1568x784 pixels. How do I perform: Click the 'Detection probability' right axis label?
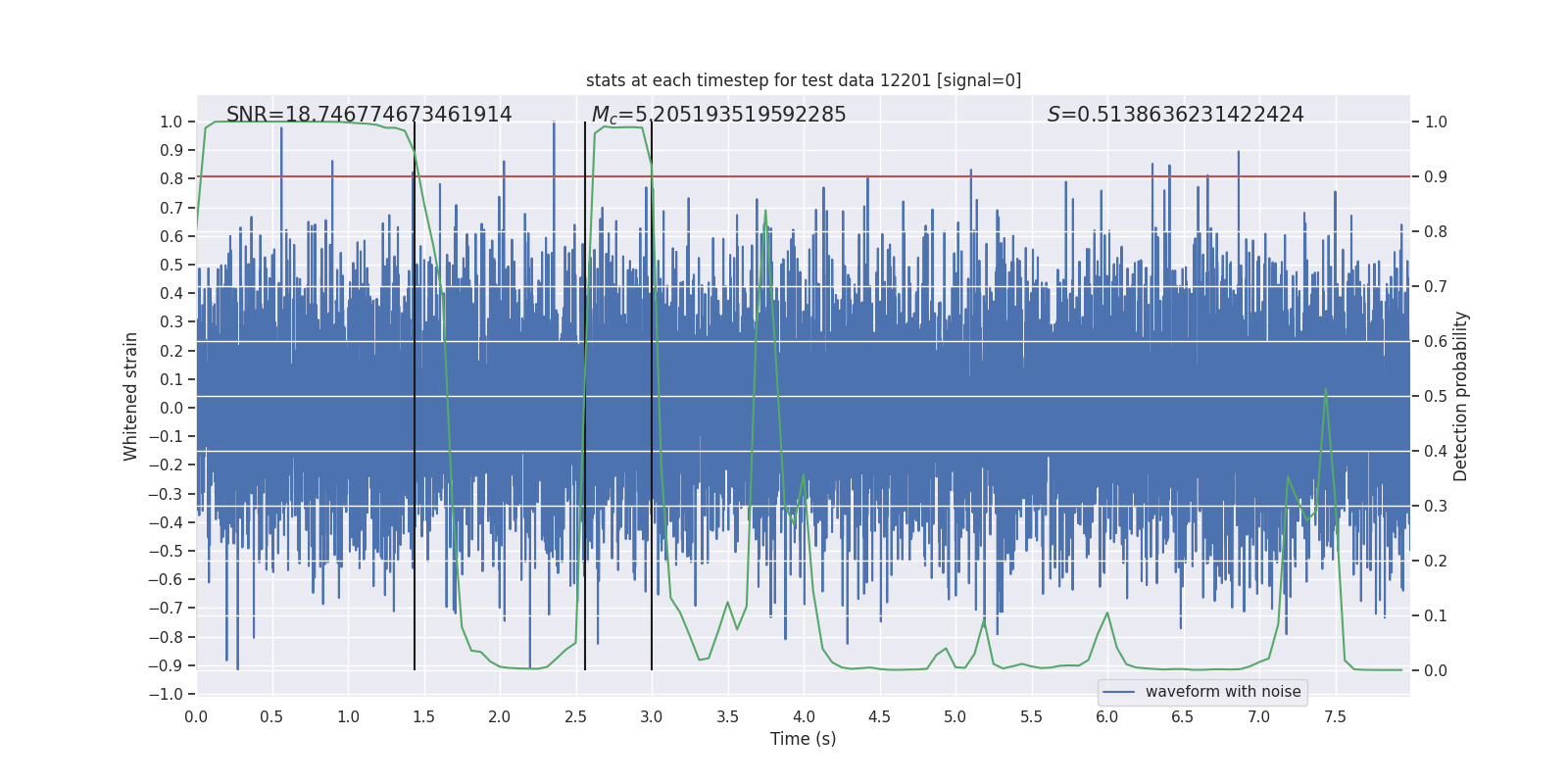tap(1461, 396)
